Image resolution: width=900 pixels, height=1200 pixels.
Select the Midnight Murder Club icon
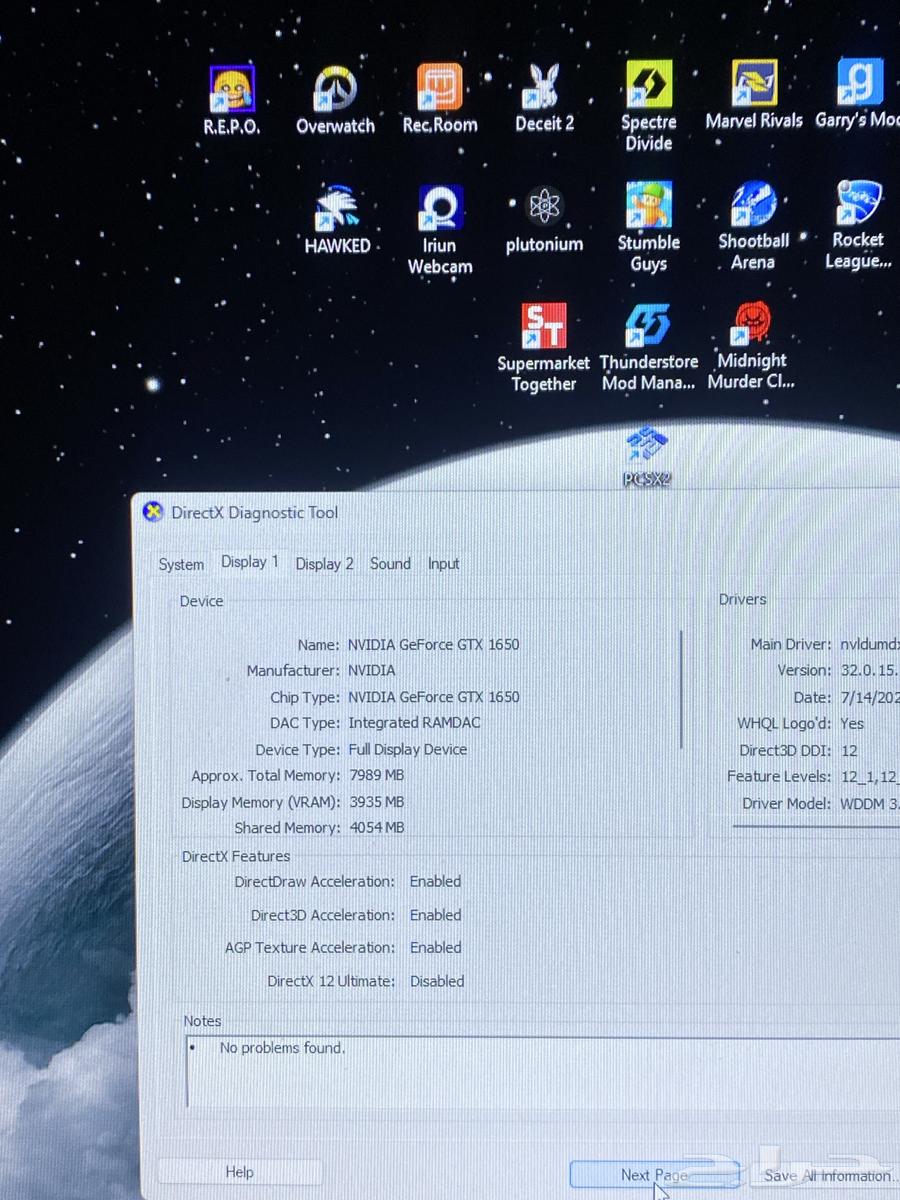click(x=752, y=346)
